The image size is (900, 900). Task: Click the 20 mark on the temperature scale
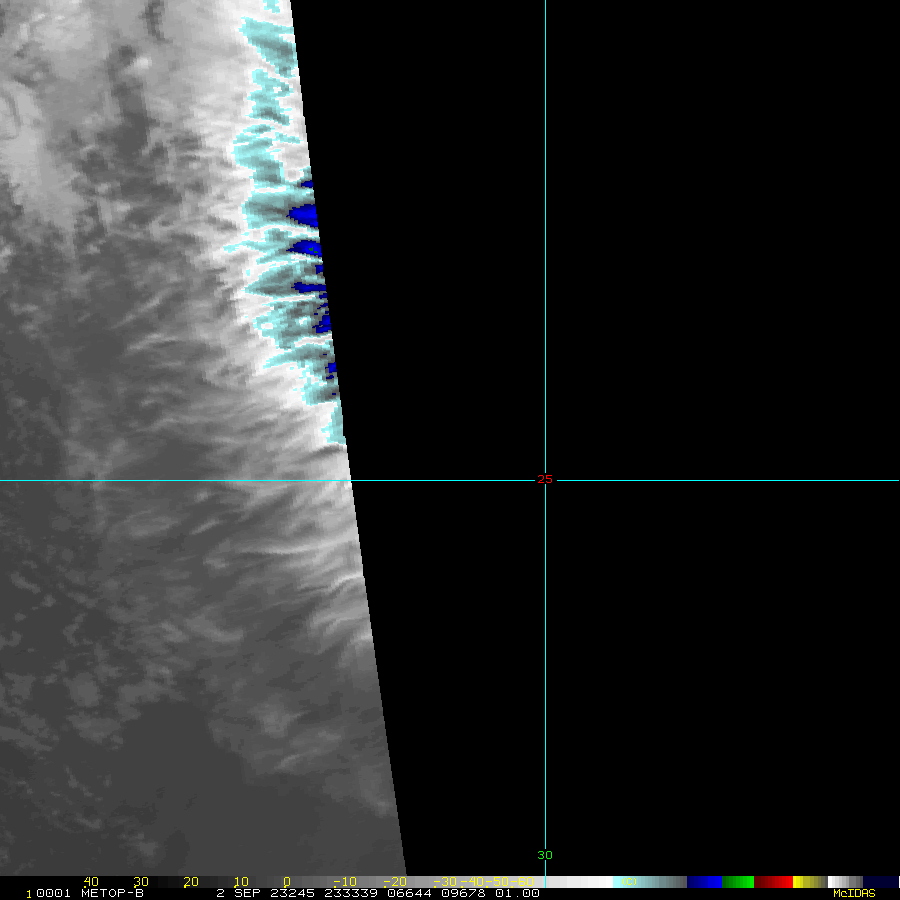[x=190, y=882]
